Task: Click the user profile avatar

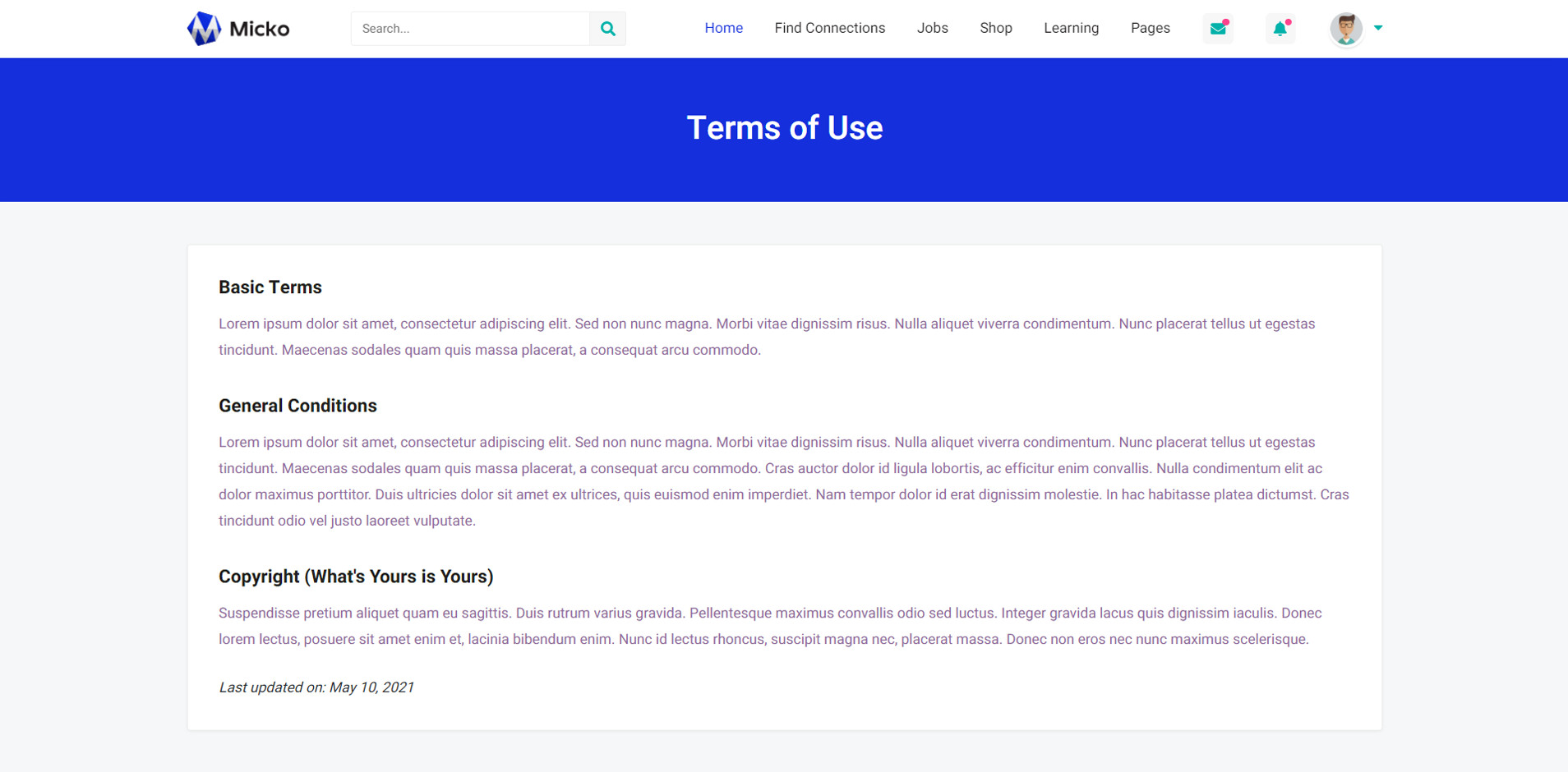Action: (1345, 29)
